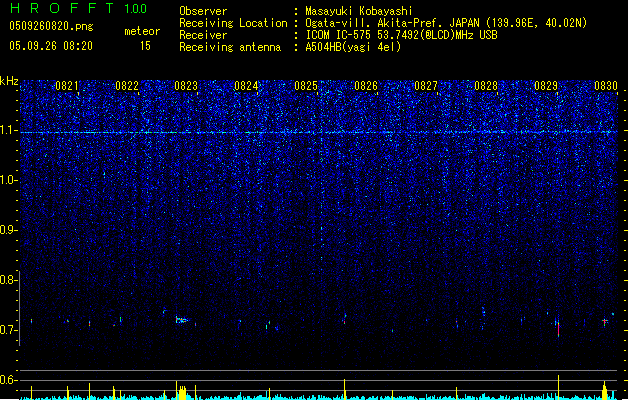The height and width of the screenshot is (400, 629).
Task: Click the 0826 time marker
Action: 366,86
